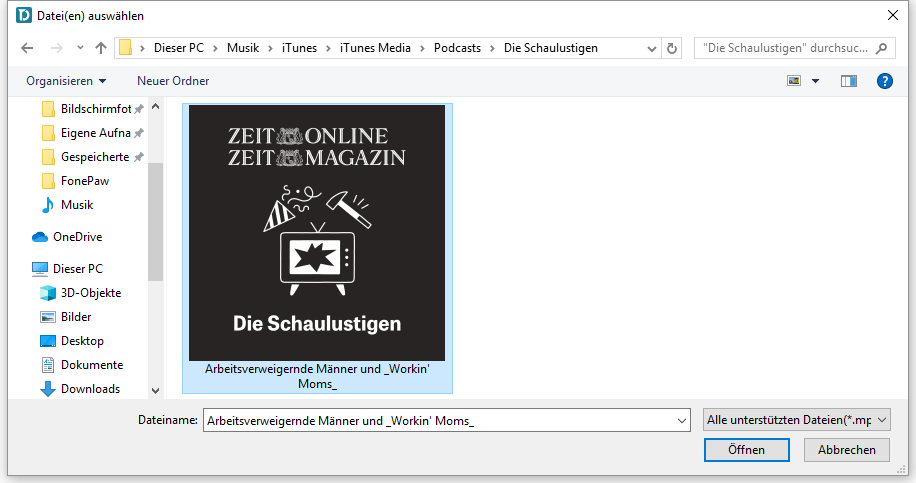The width and height of the screenshot is (916, 483).
Task: Expand the chevron after Dieser PC breadcrumb
Action: [215, 48]
